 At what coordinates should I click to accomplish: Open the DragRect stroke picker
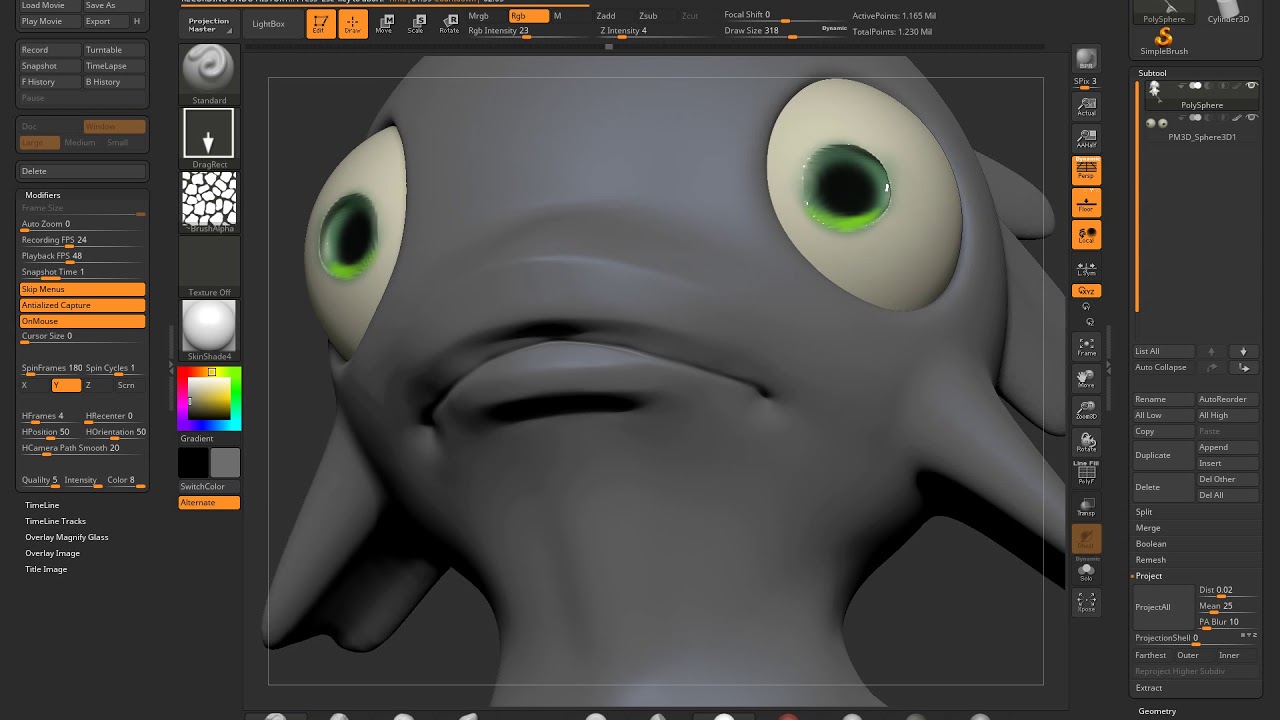[209, 138]
